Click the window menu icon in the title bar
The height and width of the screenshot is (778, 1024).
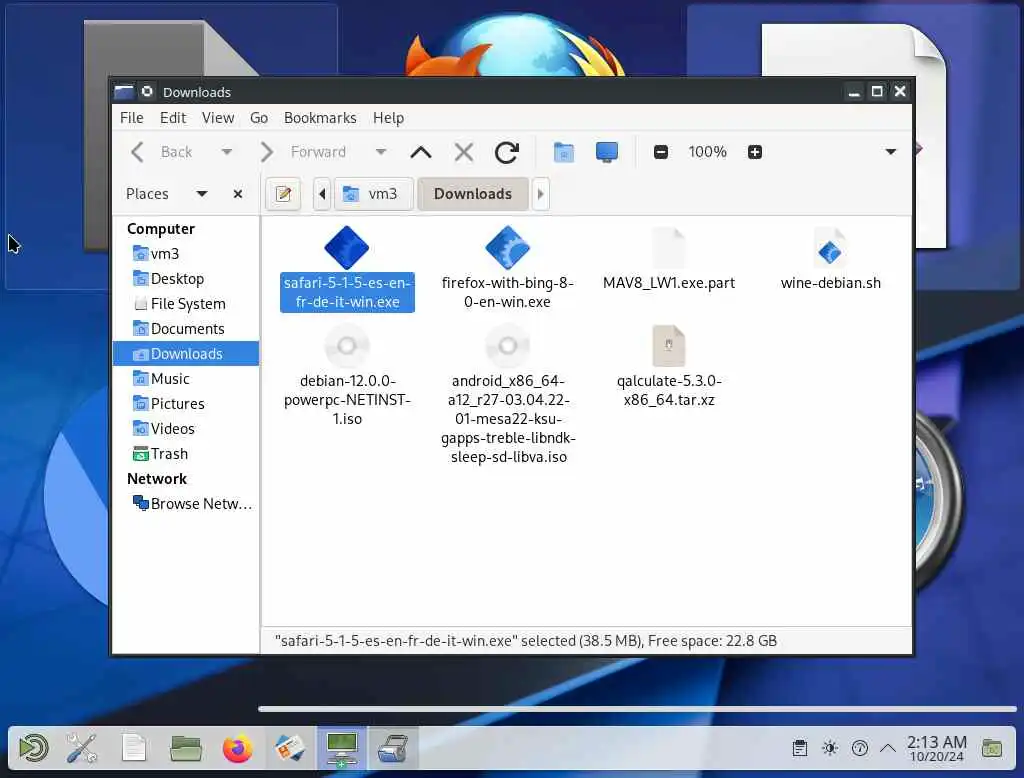coord(123,91)
